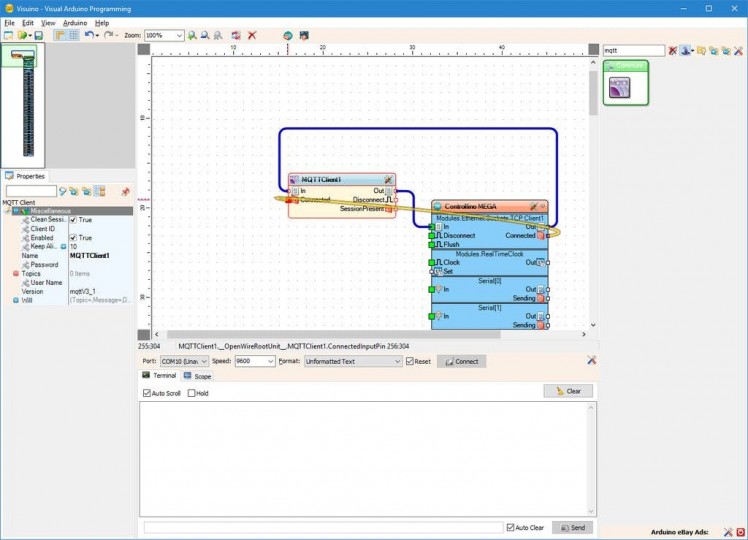748x540 pixels.
Task: Click the pin icon in Properties panel
Action: 125,191
